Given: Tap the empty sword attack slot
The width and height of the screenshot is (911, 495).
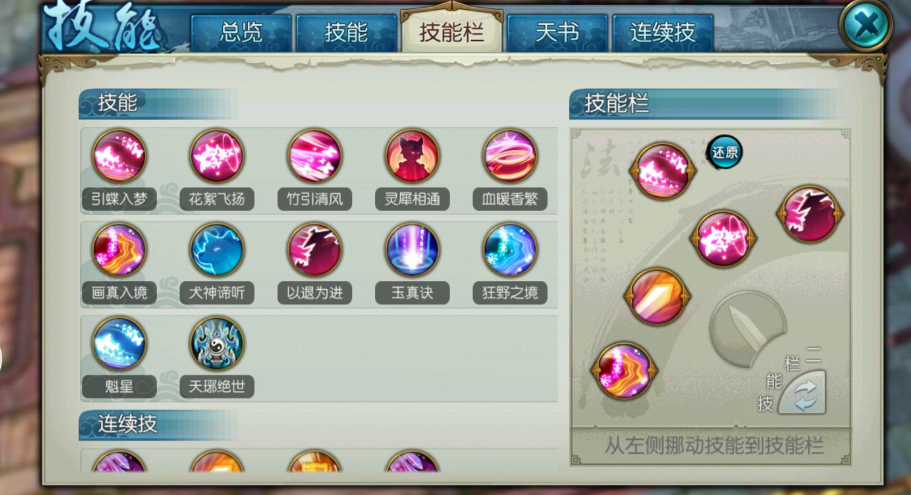Looking at the screenshot, I should pyautogui.click(x=748, y=329).
